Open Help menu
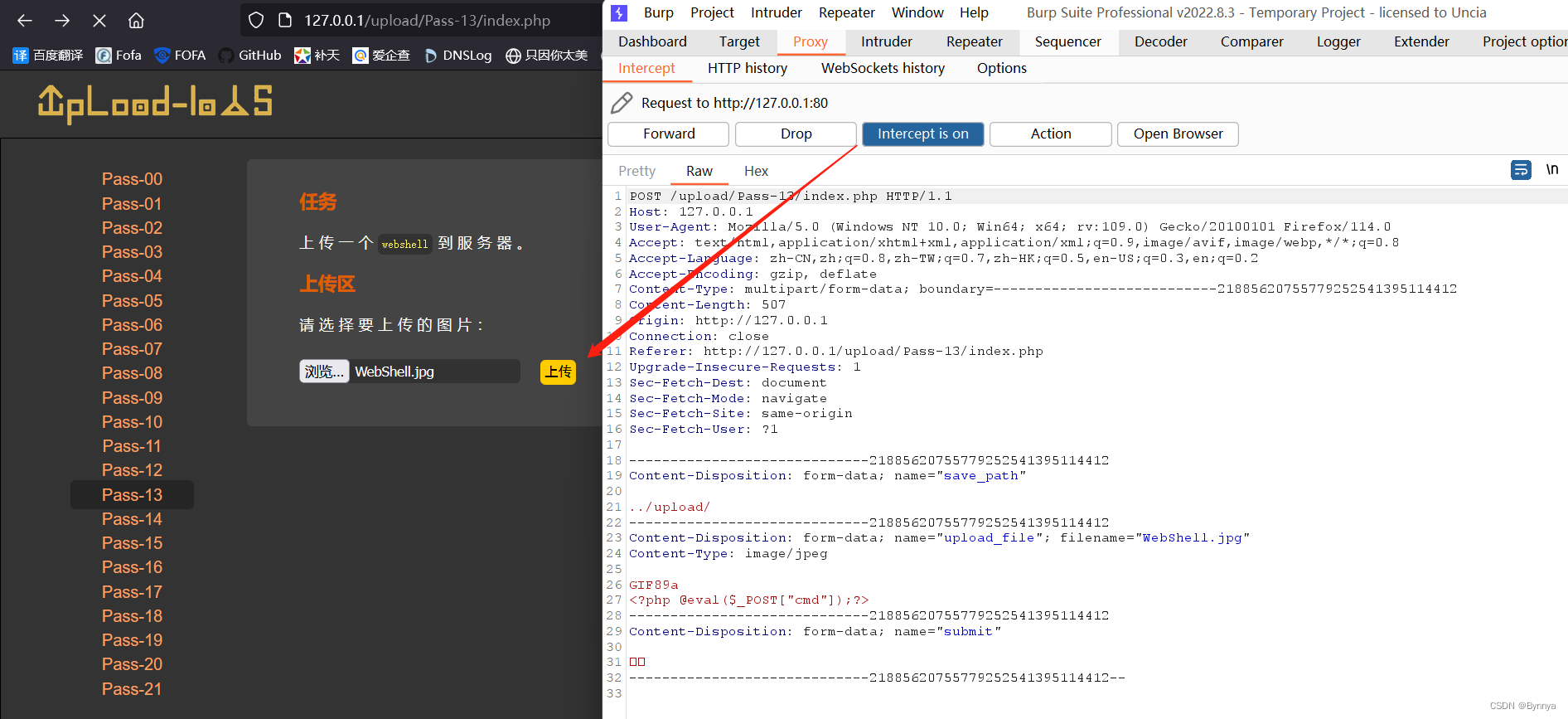The width and height of the screenshot is (1568, 719). (974, 12)
